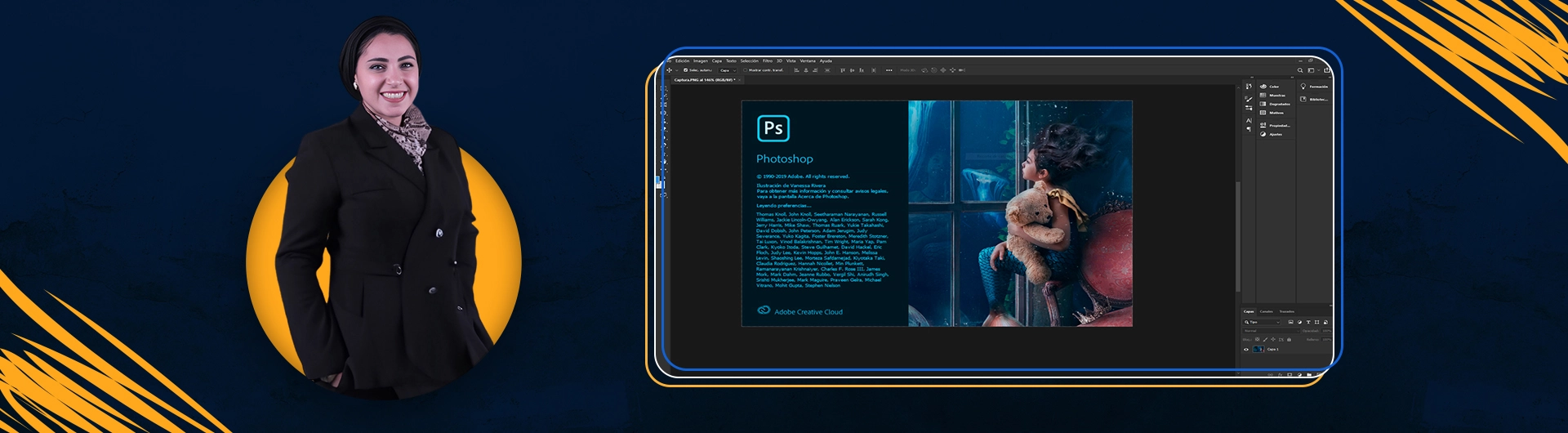Open the Propiedades panel
The width and height of the screenshot is (1568, 433).
(x=1275, y=126)
